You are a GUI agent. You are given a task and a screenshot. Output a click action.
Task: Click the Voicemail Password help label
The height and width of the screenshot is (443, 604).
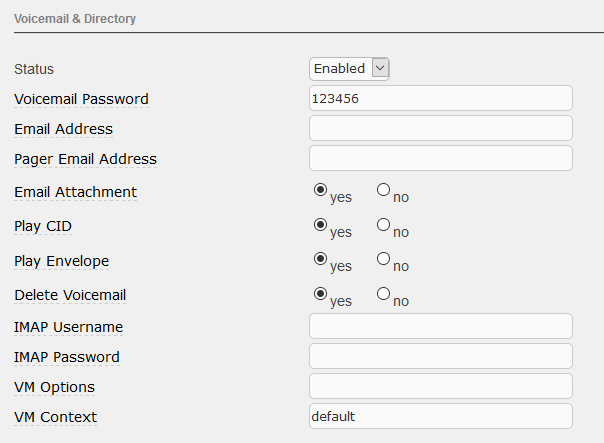[81, 99]
